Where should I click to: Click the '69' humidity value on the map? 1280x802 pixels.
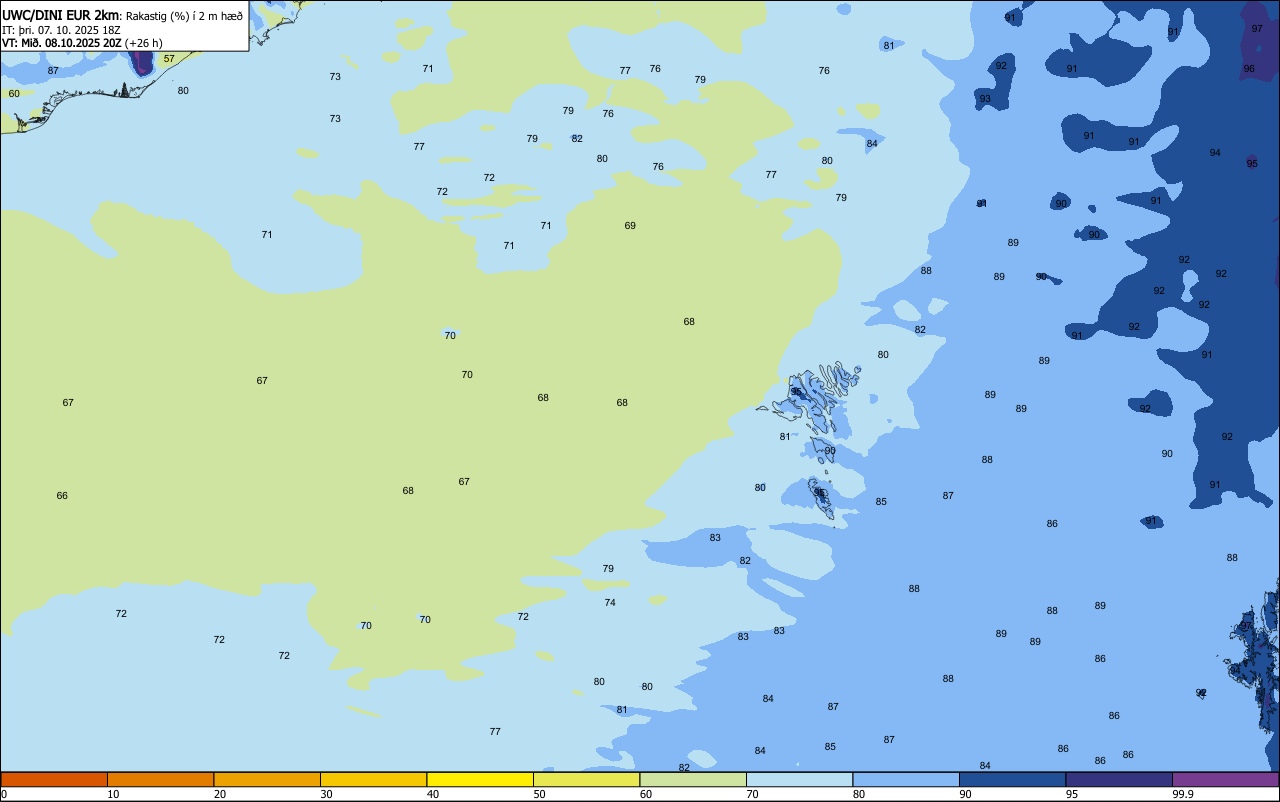pyautogui.click(x=630, y=226)
